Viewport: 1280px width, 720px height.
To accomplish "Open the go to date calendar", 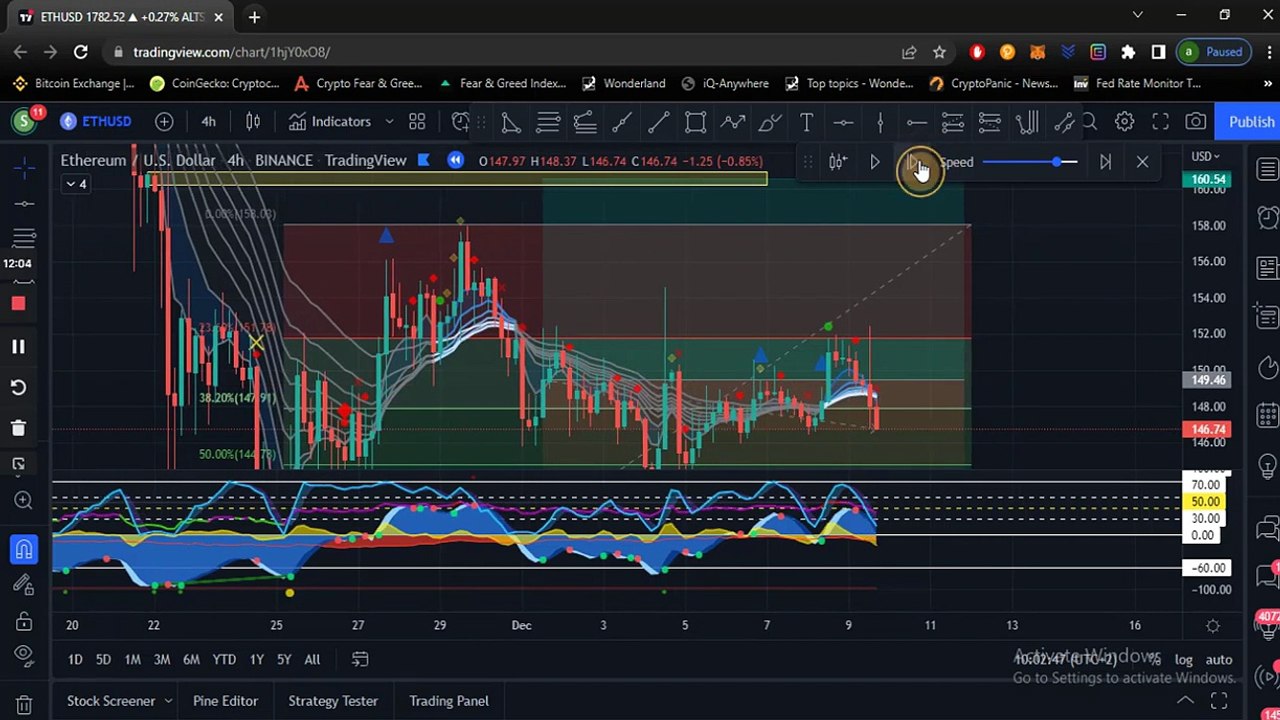I will [x=360, y=660].
